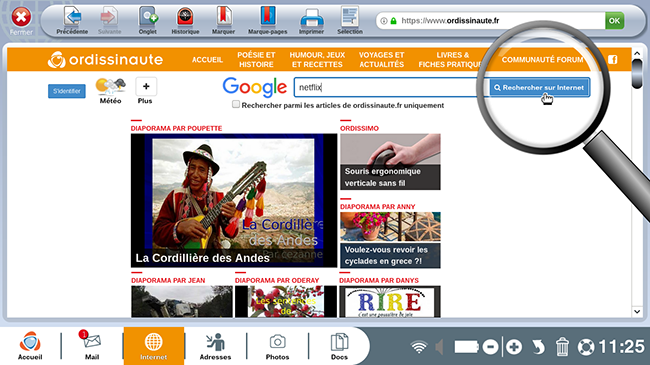Open POÉSIE ET HISTOIRE menu

tap(256, 60)
